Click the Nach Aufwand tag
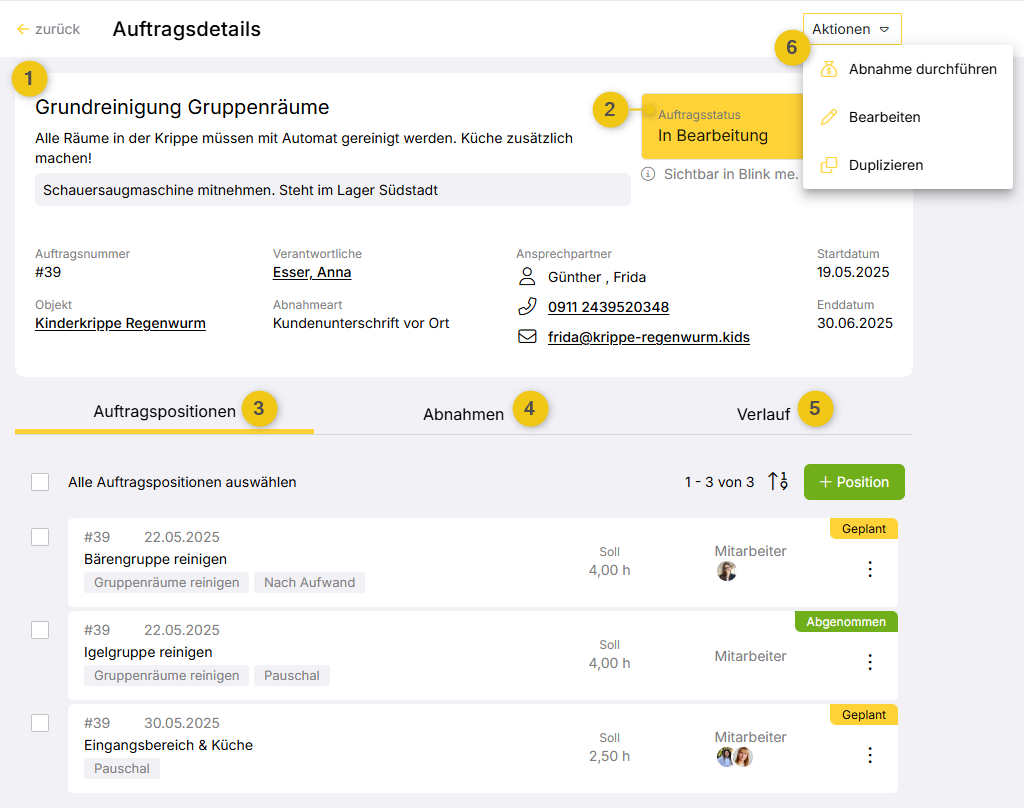The width and height of the screenshot is (1024, 808). pyautogui.click(x=310, y=583)
